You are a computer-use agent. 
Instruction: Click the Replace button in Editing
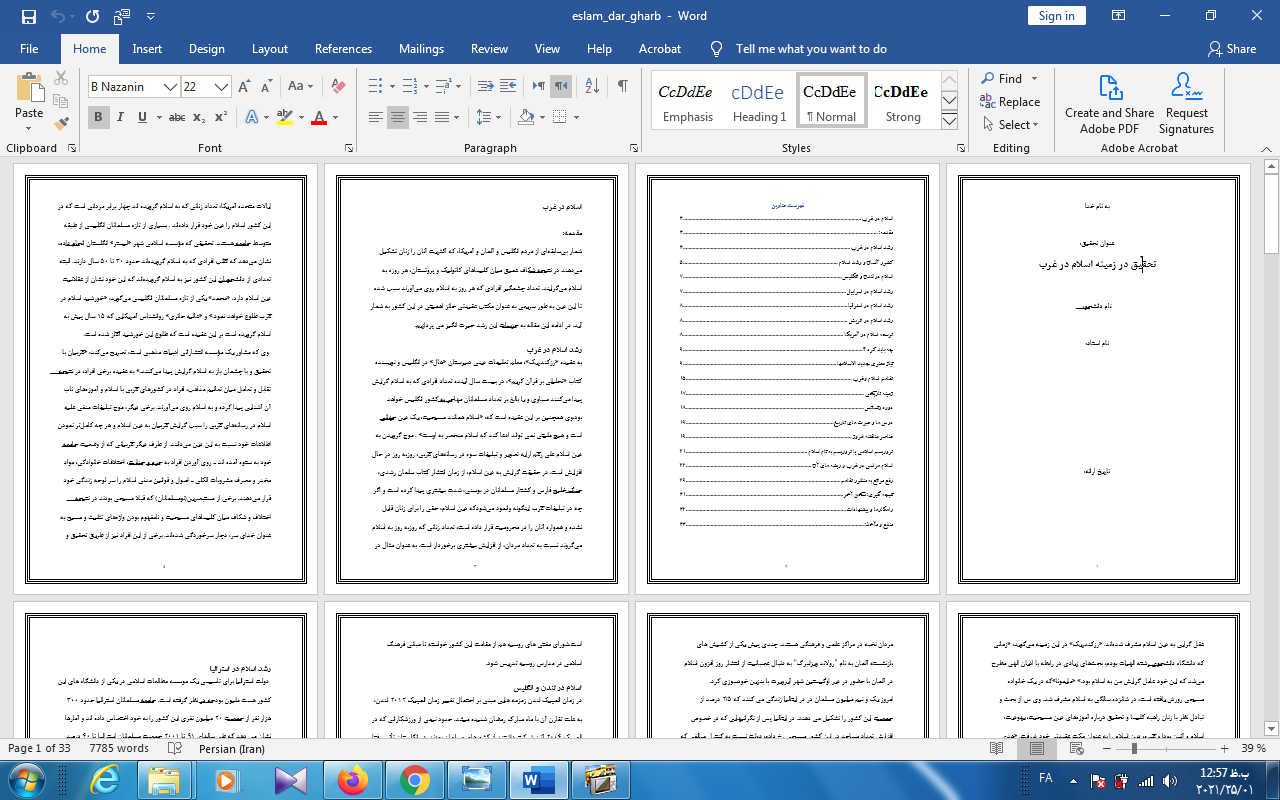(1010, 102)
